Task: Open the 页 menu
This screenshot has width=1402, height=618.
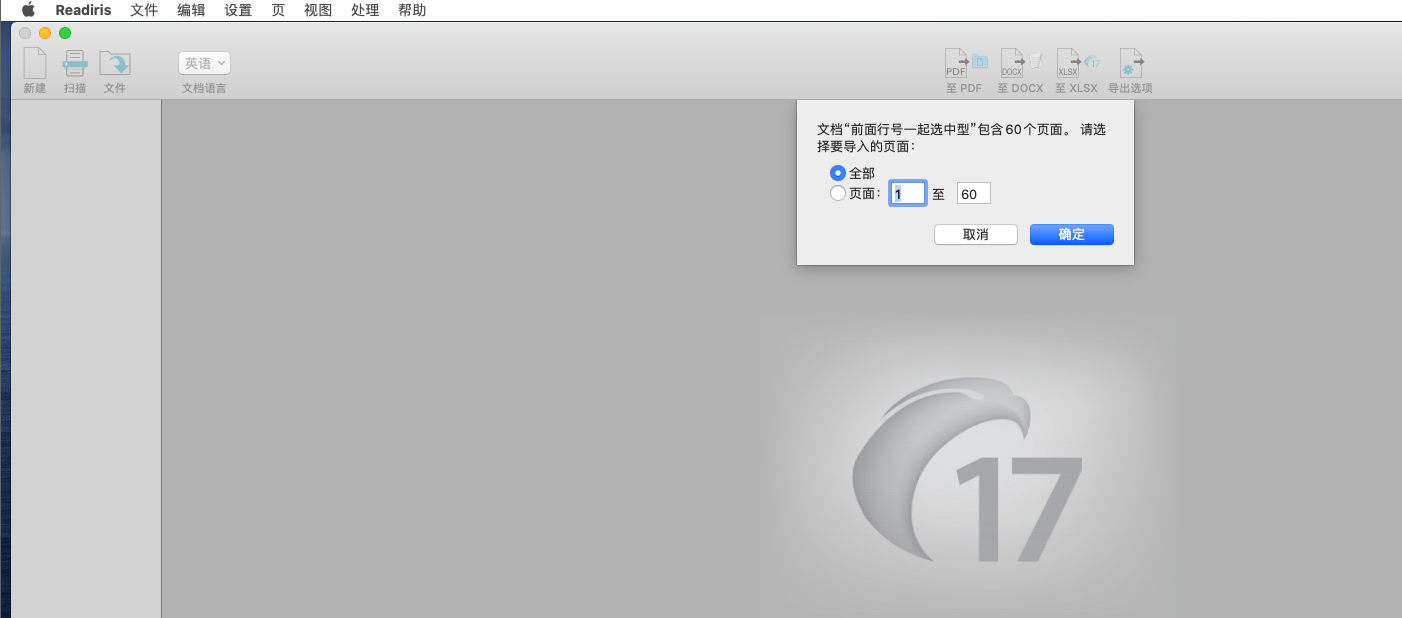Action: 278,10
